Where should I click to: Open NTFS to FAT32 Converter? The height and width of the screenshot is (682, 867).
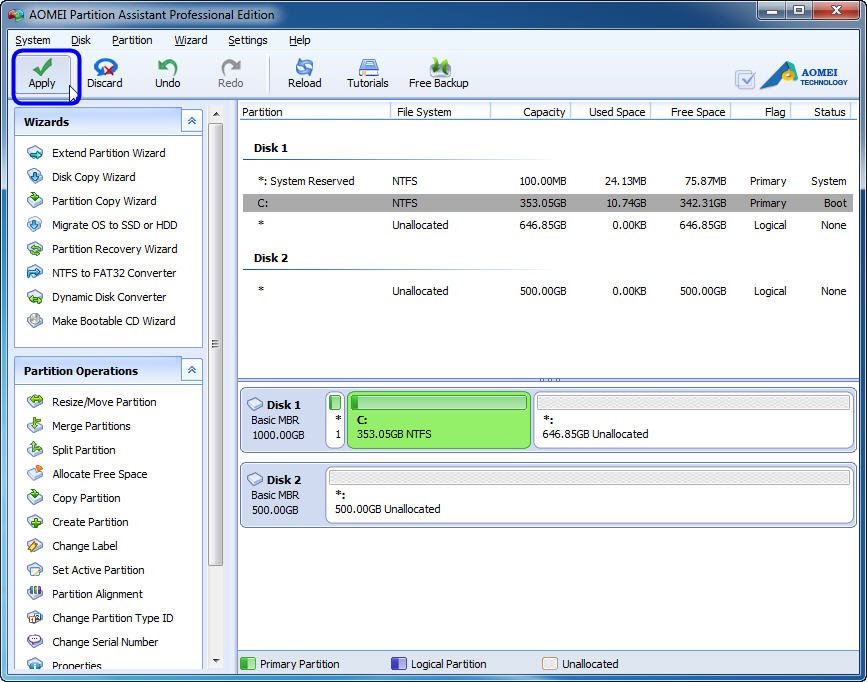tap(113, 273)
